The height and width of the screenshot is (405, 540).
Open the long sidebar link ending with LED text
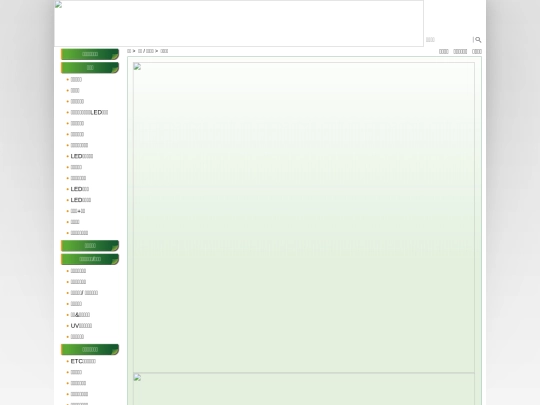pyautogui.click(x=89, y=112)
